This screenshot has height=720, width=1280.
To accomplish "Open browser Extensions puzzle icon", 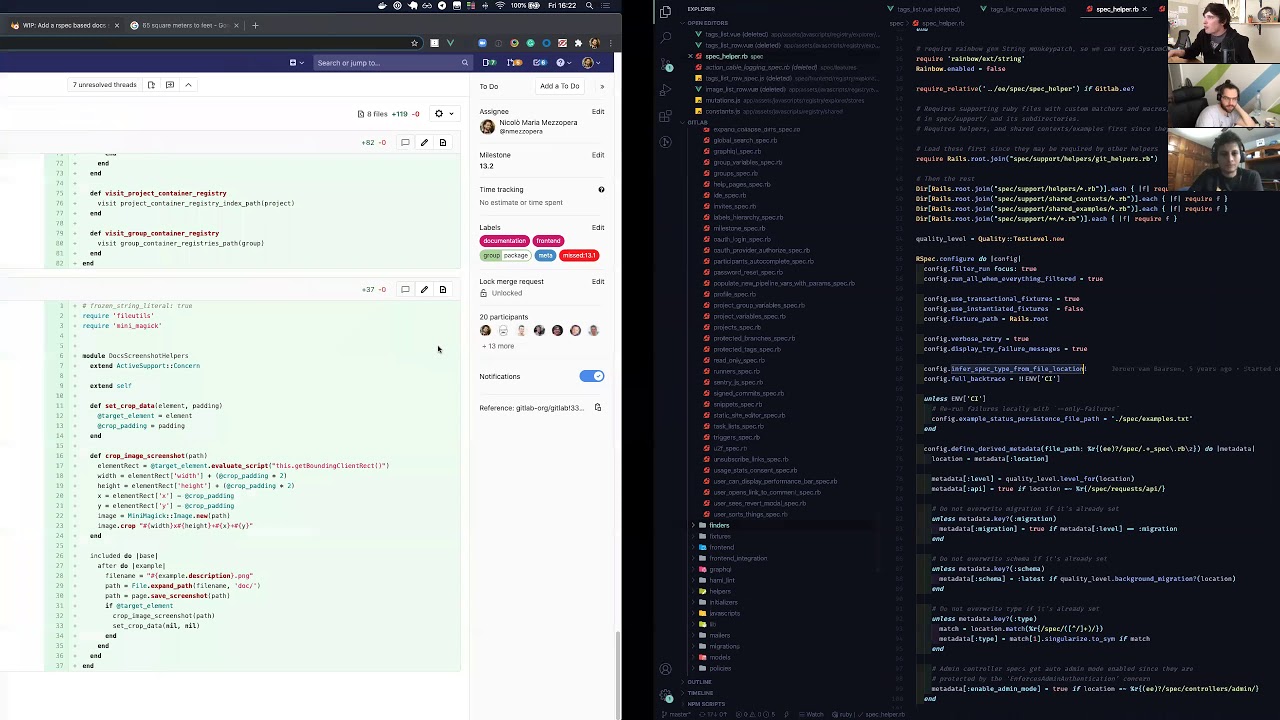I will tap(578, 43).
